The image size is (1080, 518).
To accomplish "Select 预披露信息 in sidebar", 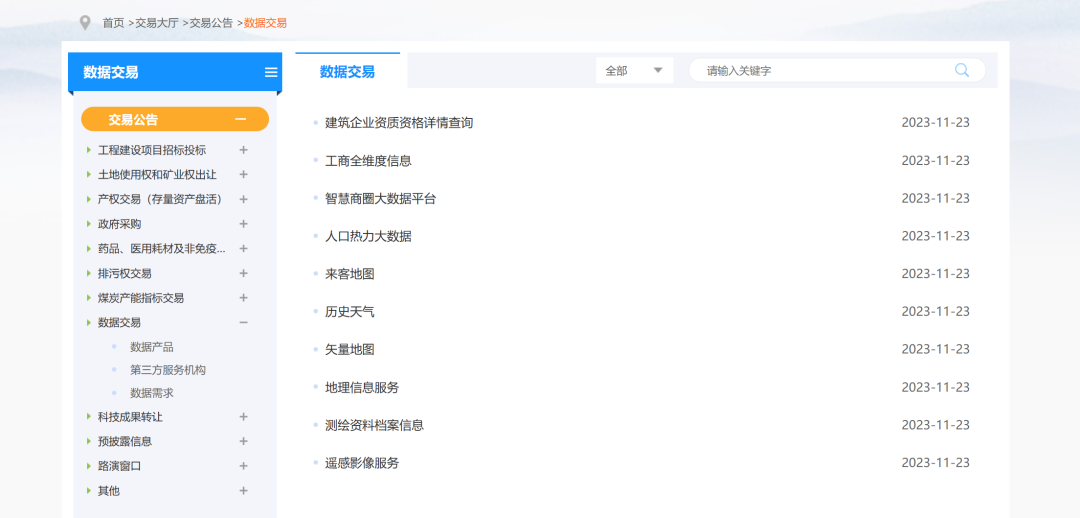I will click(x=125, y=442).
